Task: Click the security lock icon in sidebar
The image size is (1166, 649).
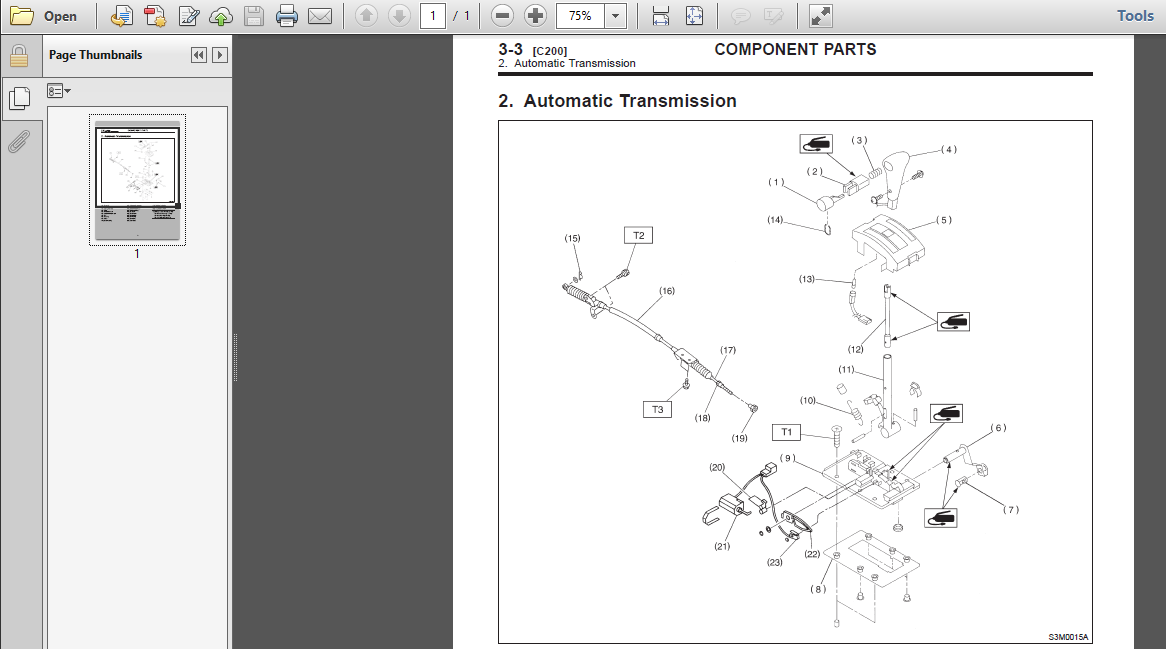Action: click(19, 56)
